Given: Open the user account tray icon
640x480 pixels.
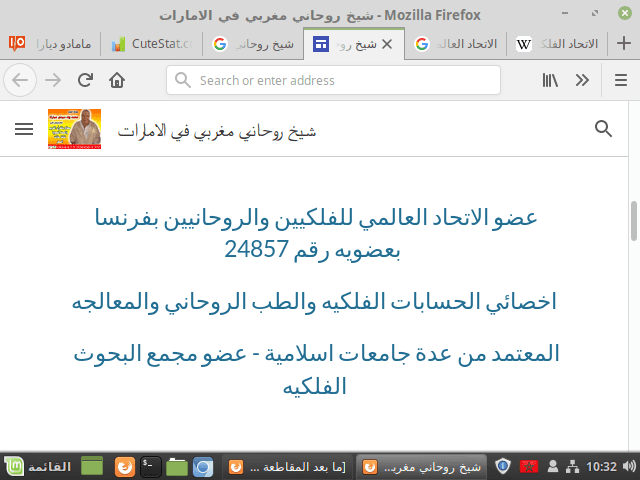Looking at the screenshot, I should (x=553, y=466).
